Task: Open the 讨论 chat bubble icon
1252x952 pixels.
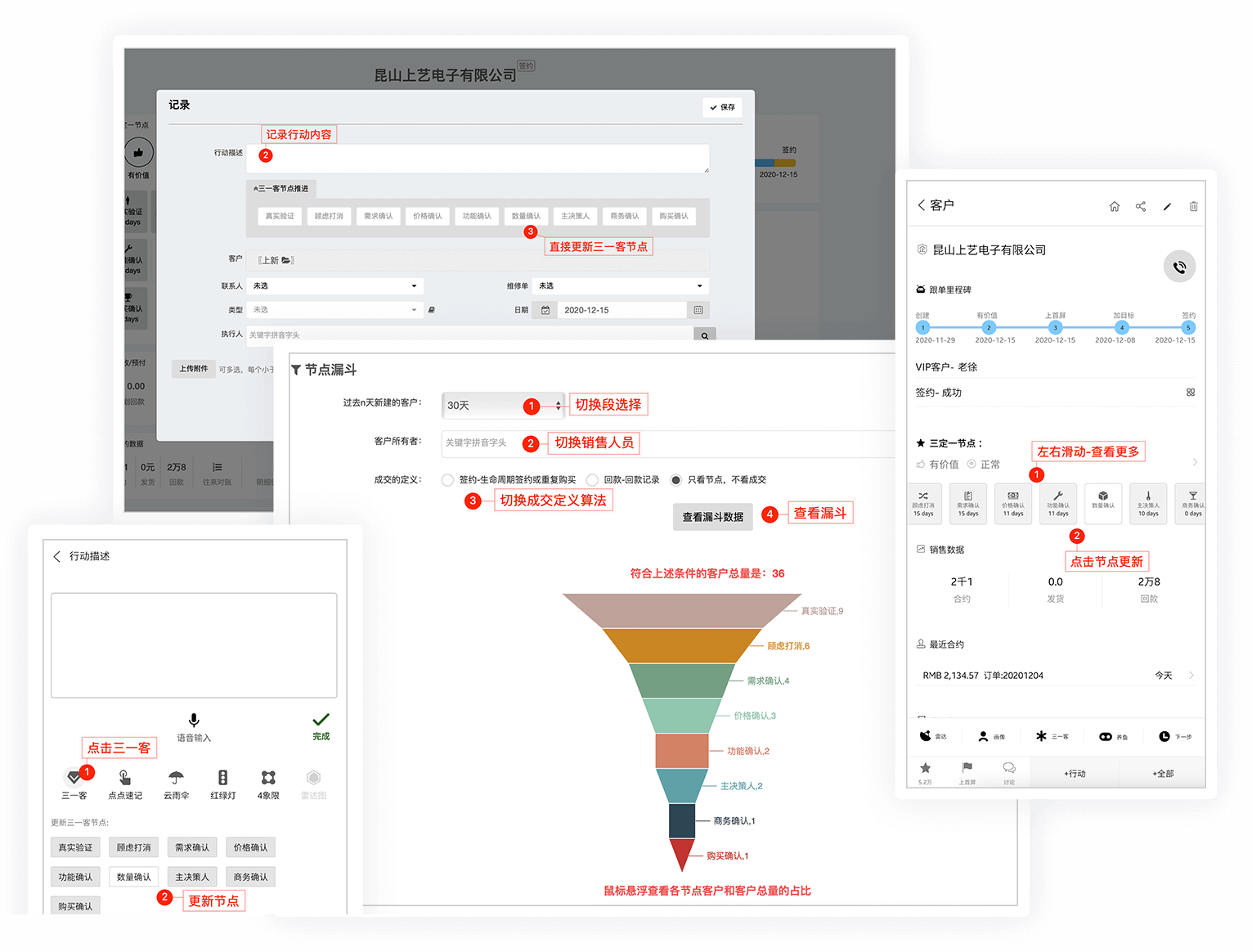Action: [x=1009, y=768]
